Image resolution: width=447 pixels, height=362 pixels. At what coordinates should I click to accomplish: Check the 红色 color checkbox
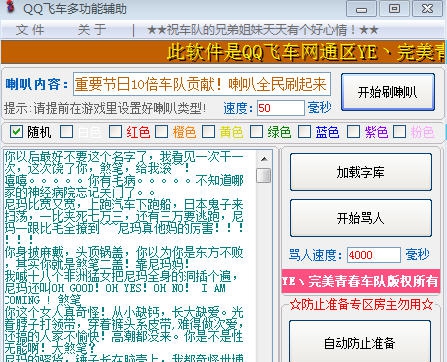pyautogui.click(x=115, y=132)
